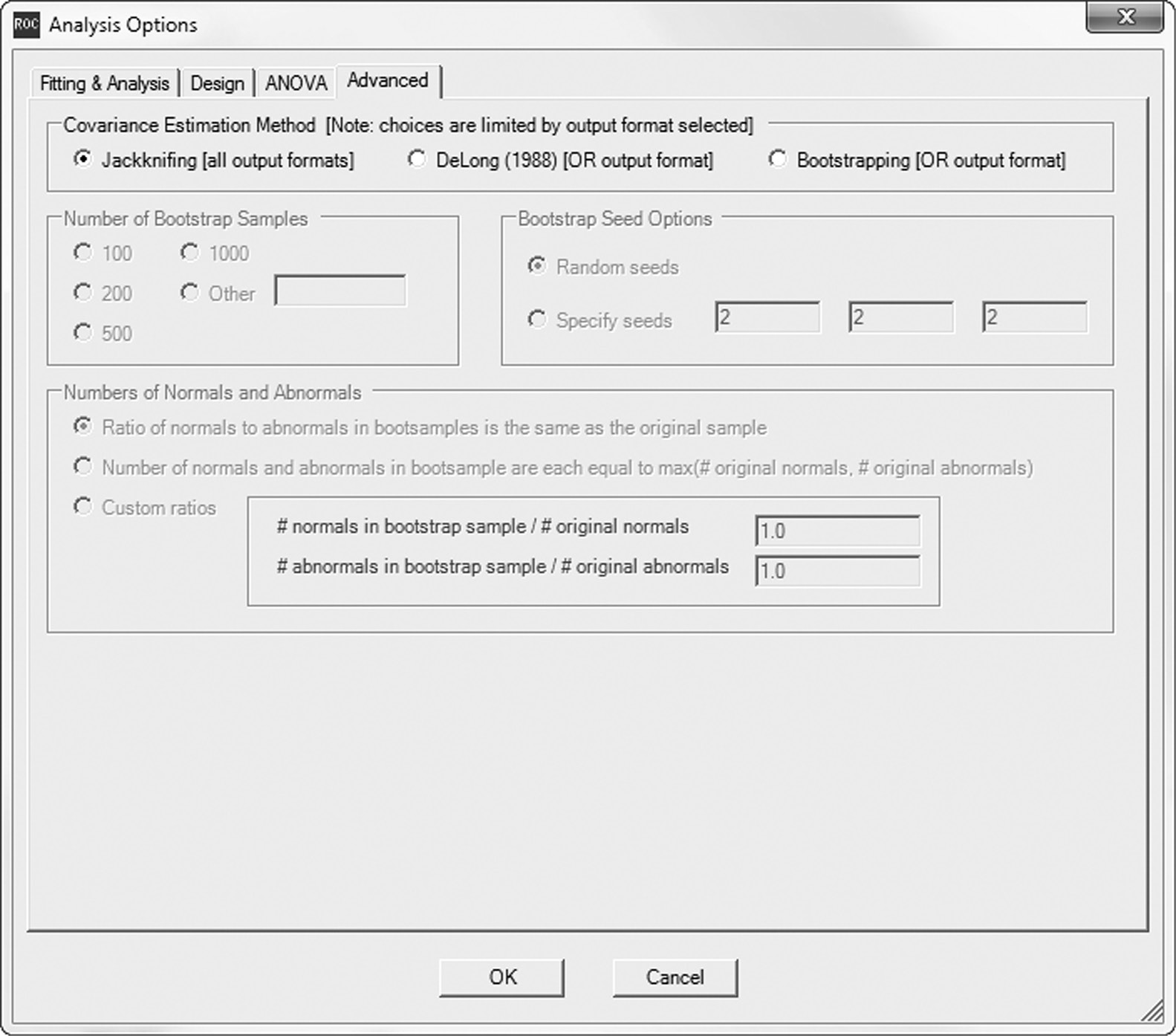Click the Other bootstrap samples text field
Viewport: 1176px width, 1036px height.
click(x=340, y=291)
